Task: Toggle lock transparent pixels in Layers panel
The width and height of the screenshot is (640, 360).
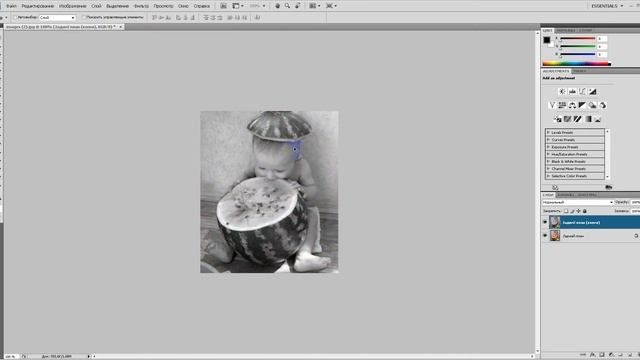Action: coord(566,211)
